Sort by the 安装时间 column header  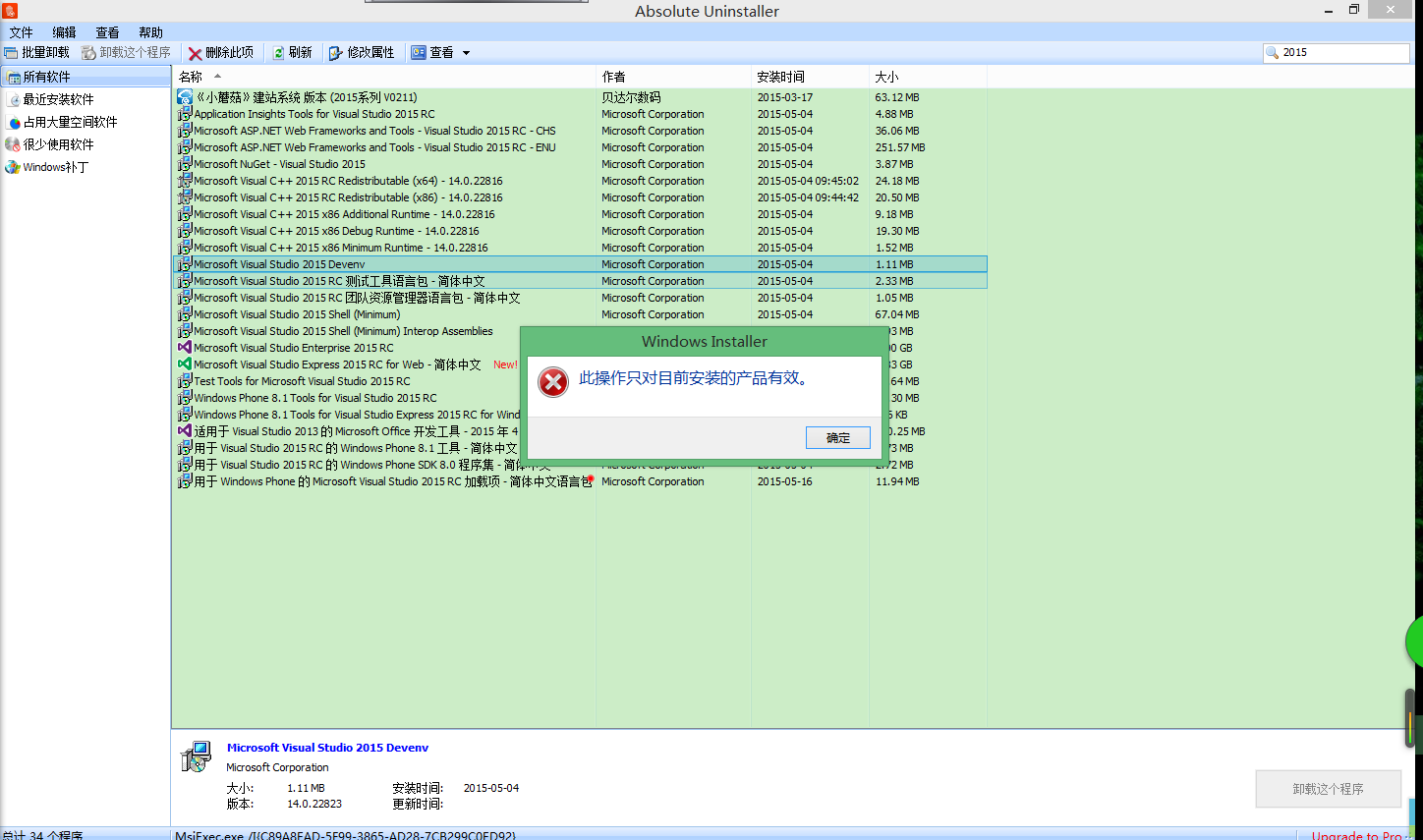pos(810,77)
